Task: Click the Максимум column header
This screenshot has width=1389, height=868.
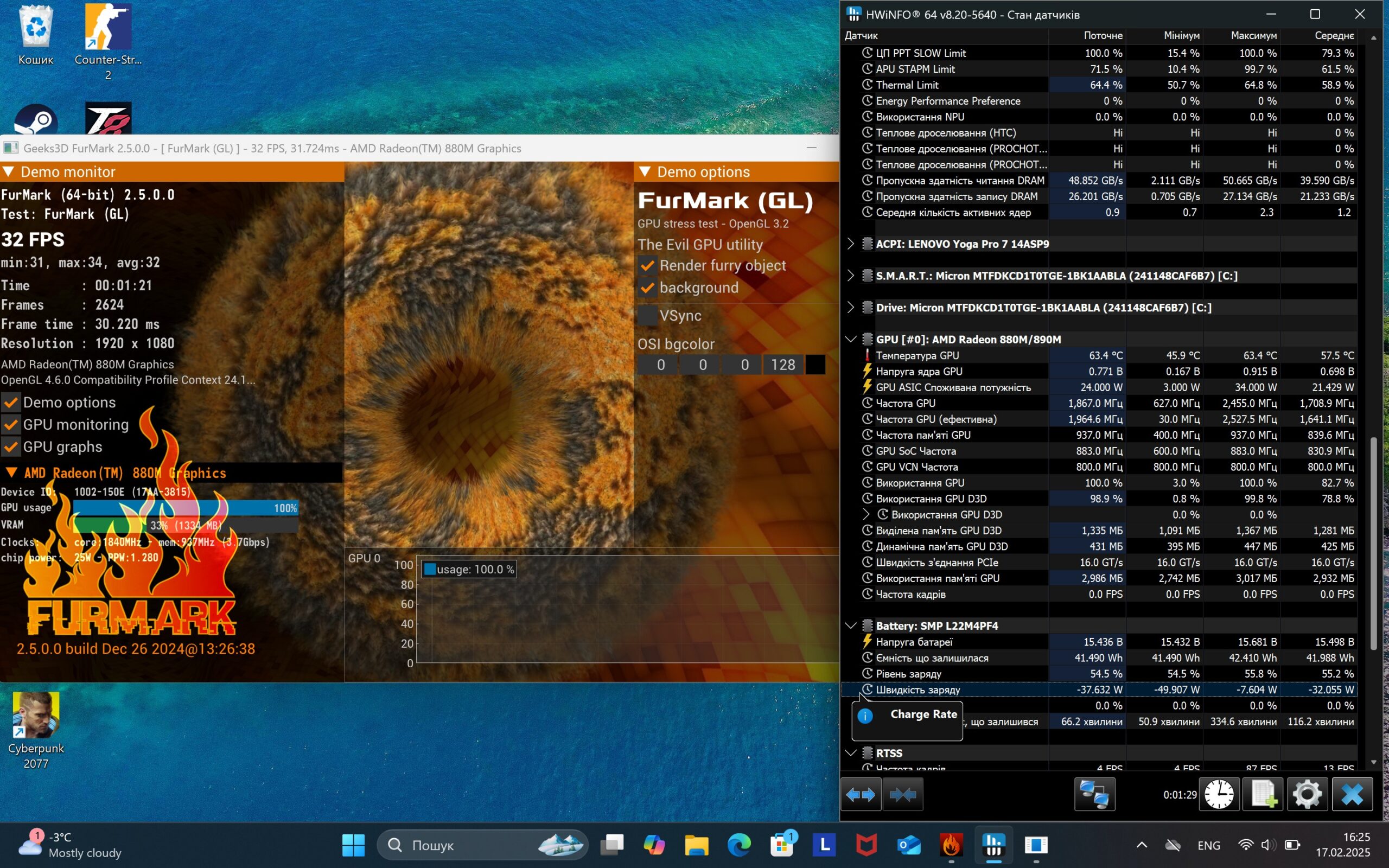Action: pos(1253,36)
